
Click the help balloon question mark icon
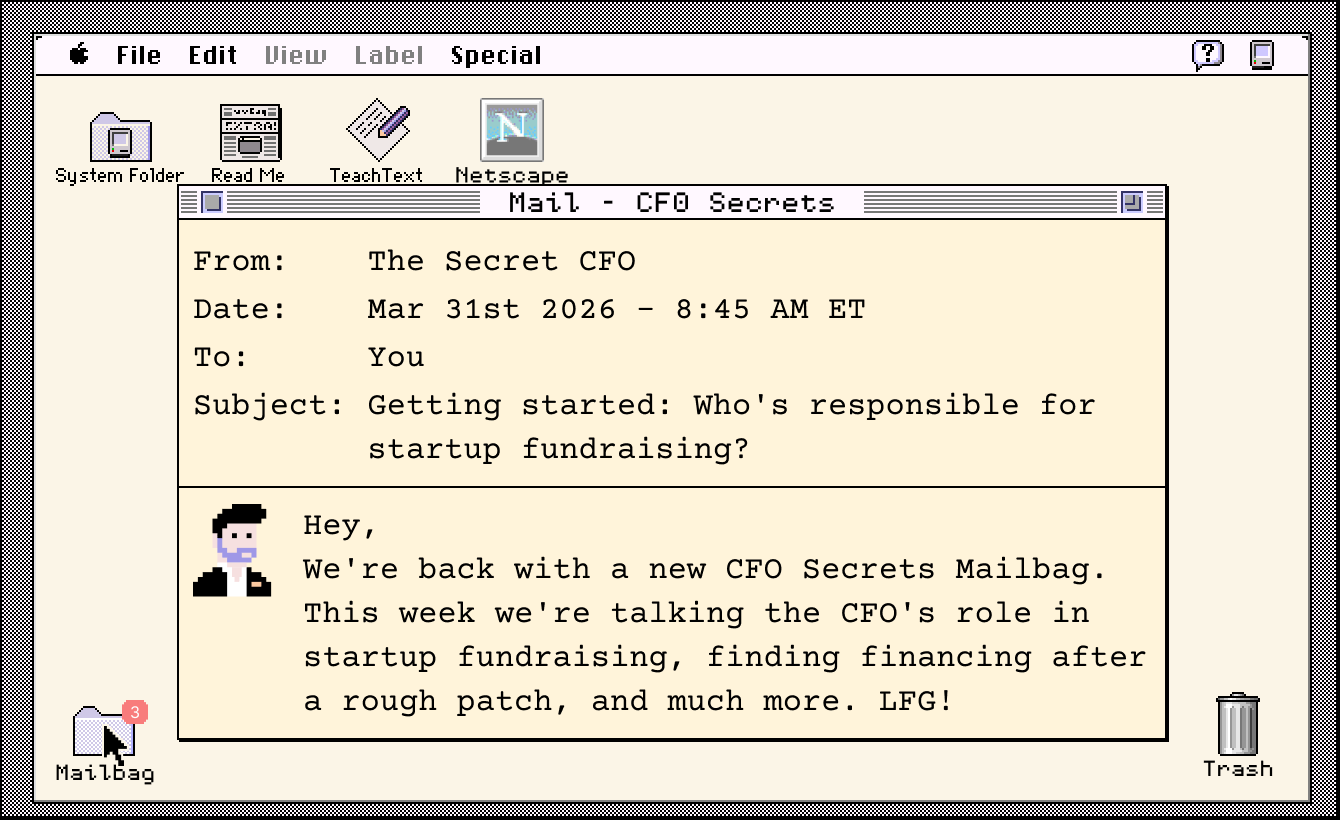pyautogui.click(x=1208, y=54)
